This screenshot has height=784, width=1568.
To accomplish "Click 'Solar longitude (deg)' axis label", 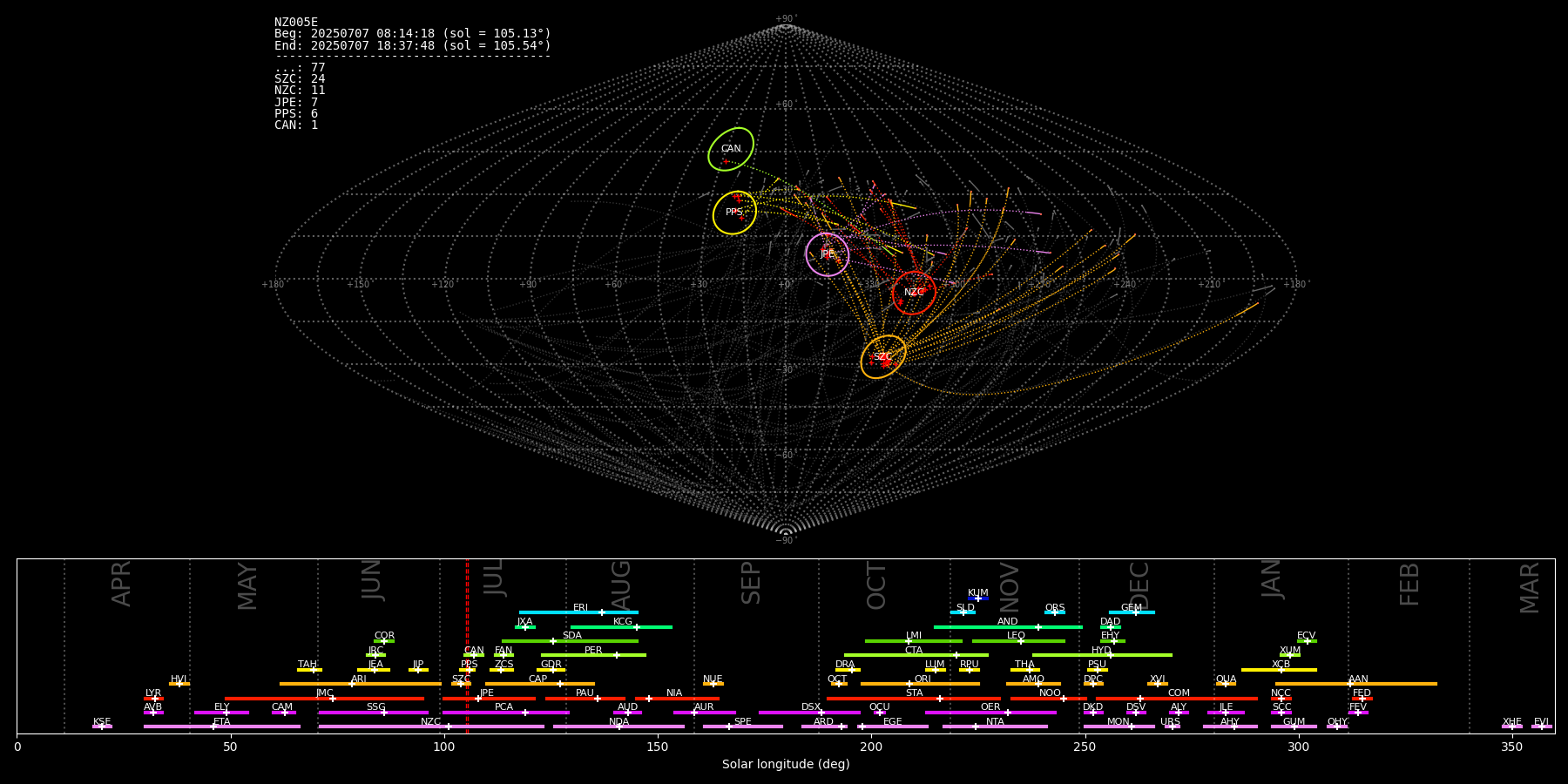I will (x=786, y=764).
